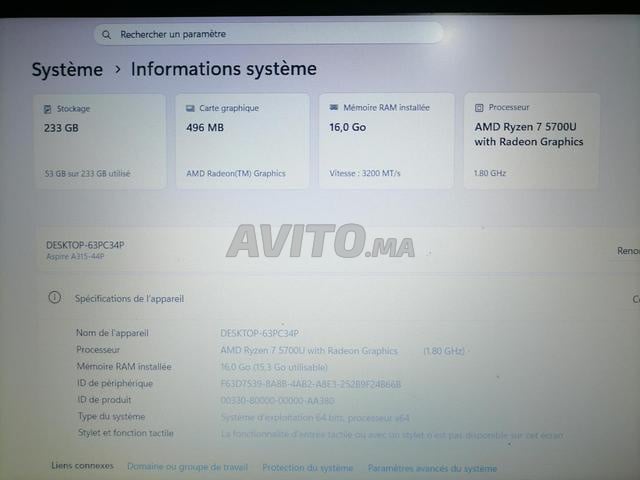The width and height of the screenshot is (640, 480).
Task: Select the device ID value starting F63D7539
Action: [x=311, y=384]
